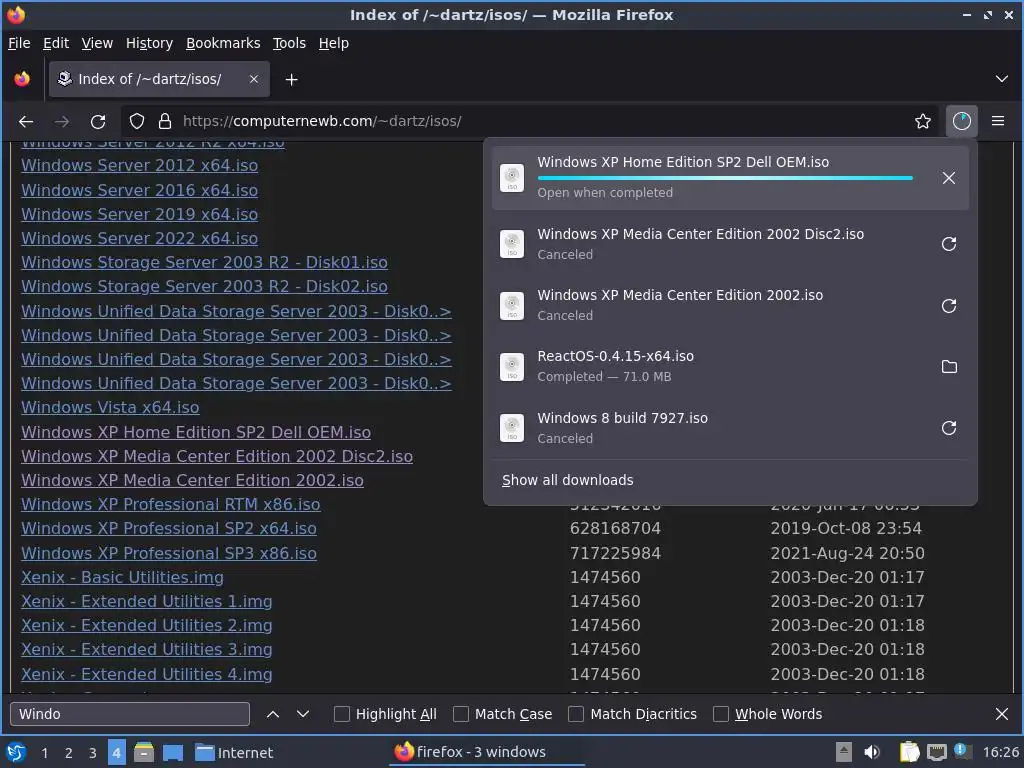Screen dimensions: 1024x768
Task: Find next match with down arrow
Action: pos(302,714)
